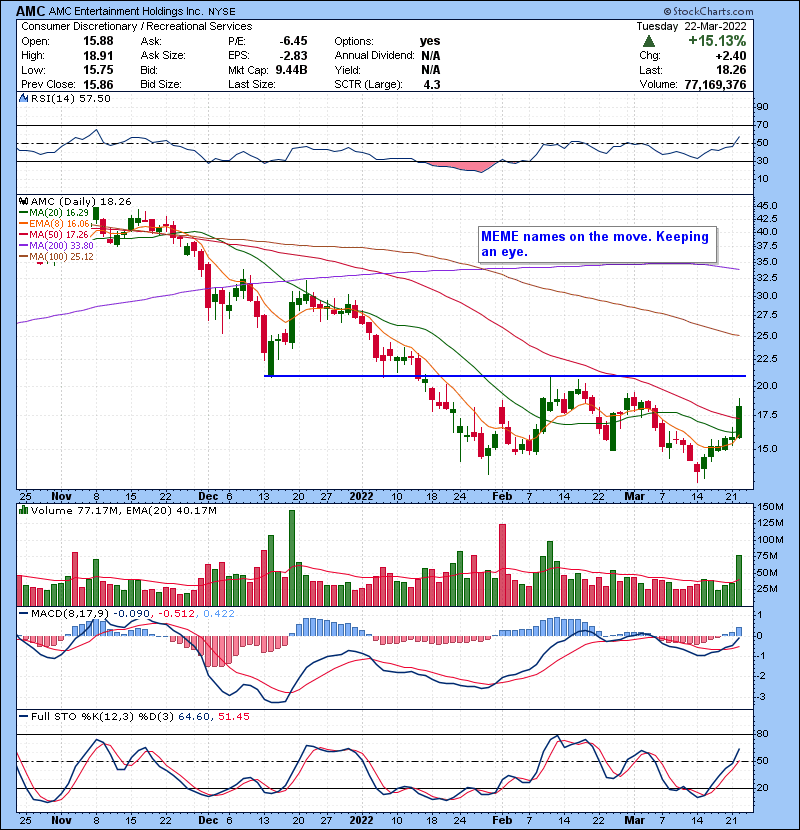Click the 45.0 label on price axis
Screen dimensions: 800x830
tap(768, 205)
